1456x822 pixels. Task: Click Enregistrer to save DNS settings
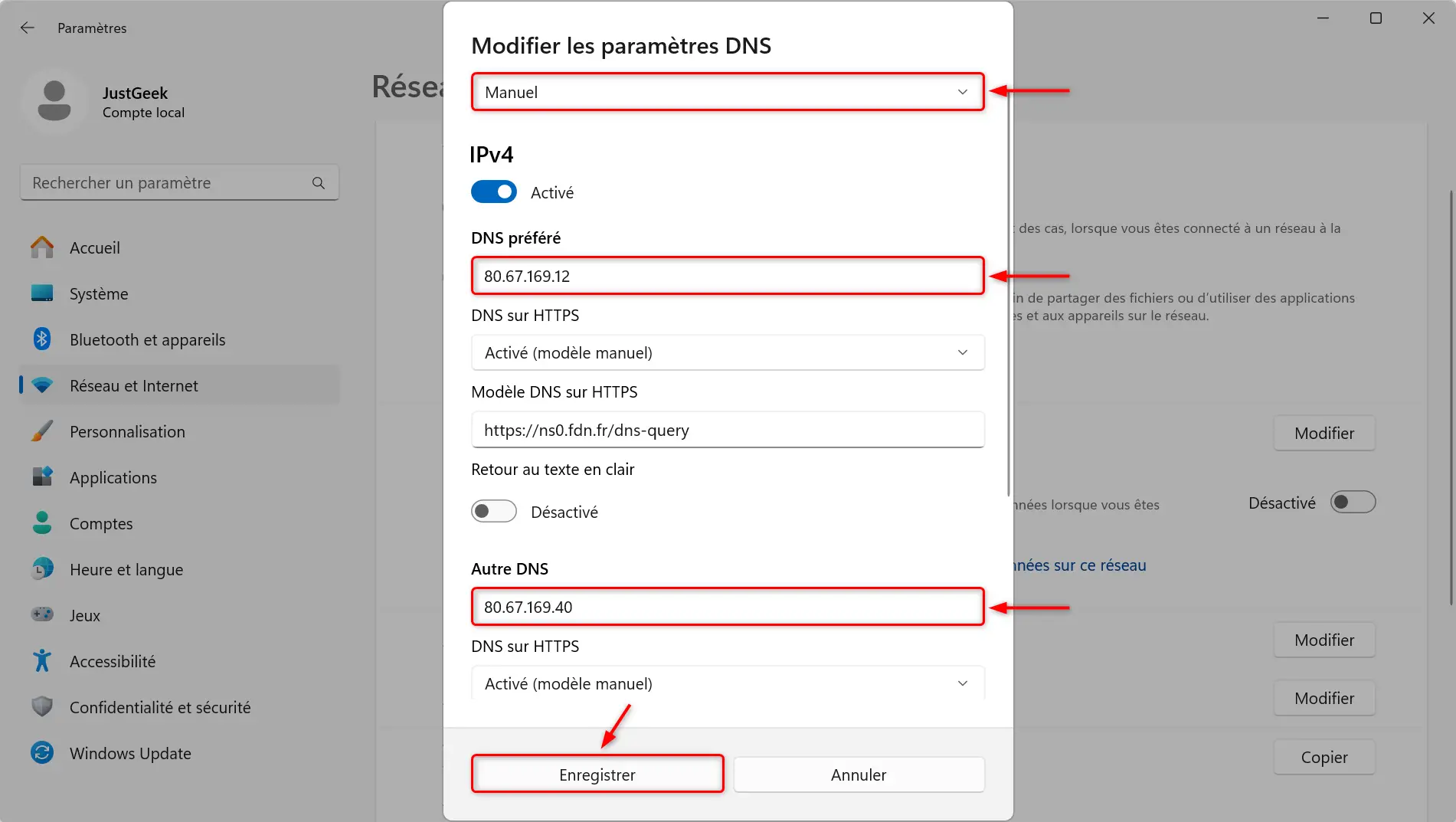(597, 774)
